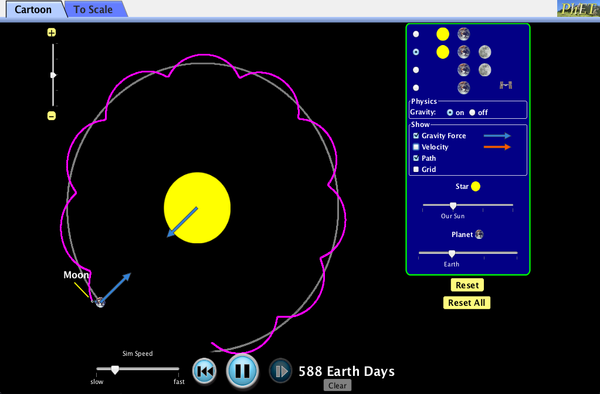The width and height of the screenshot is (600, 394).
Task: Click the "Our Sun" slider label
Action: coord(453,216)
